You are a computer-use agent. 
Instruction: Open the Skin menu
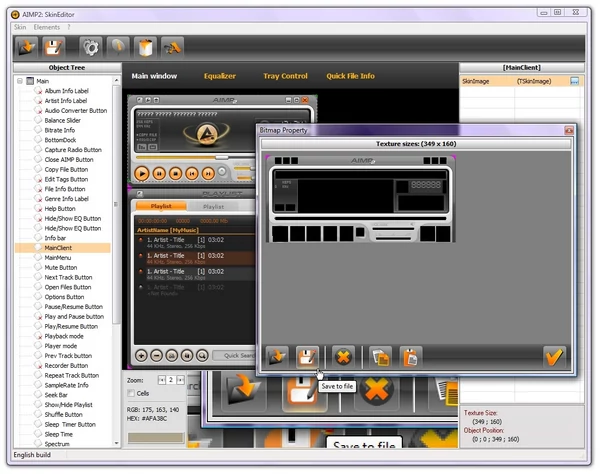pyautogui.click(x=20, y=27)
